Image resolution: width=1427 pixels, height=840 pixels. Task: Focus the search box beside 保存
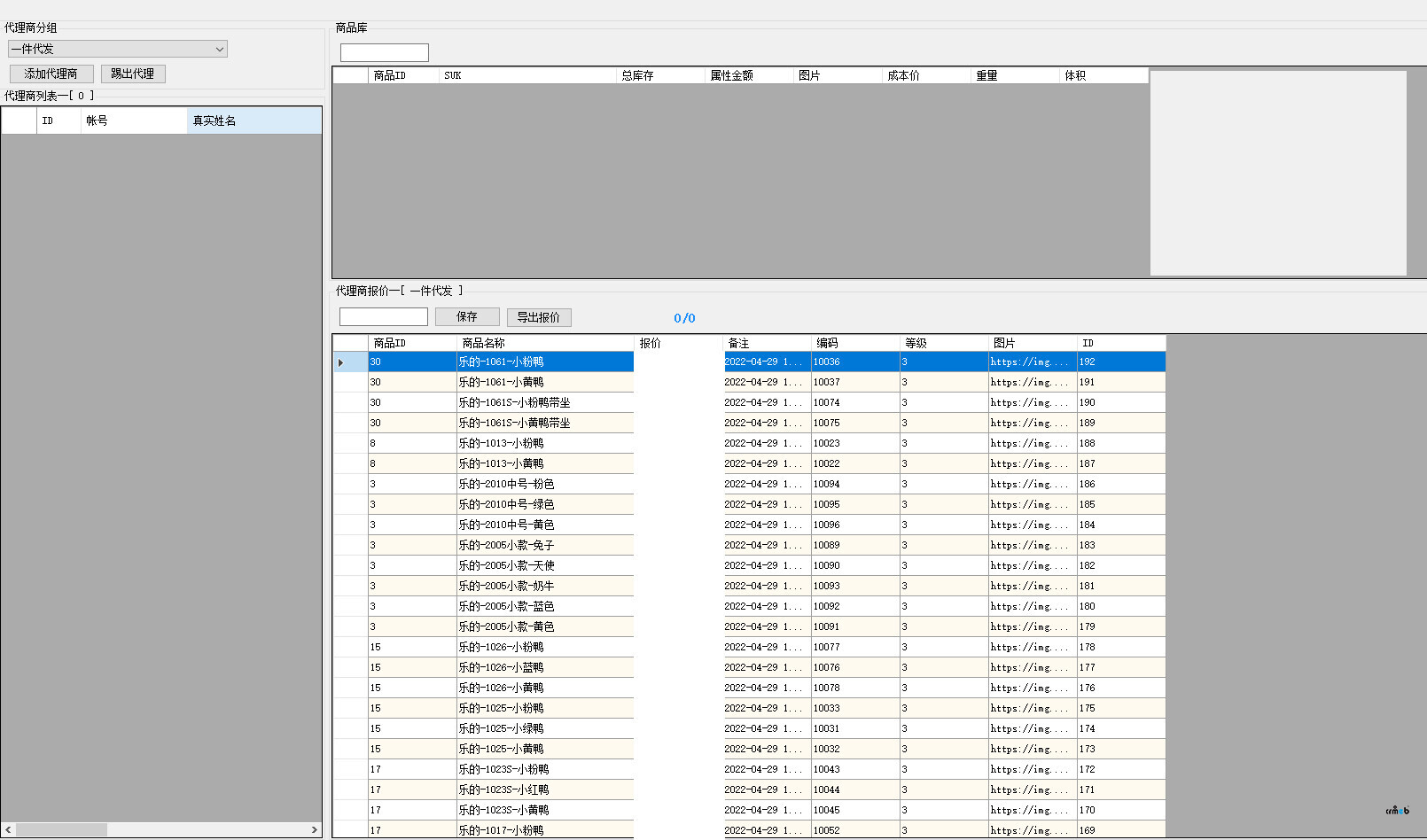click(x=383, y=317)
